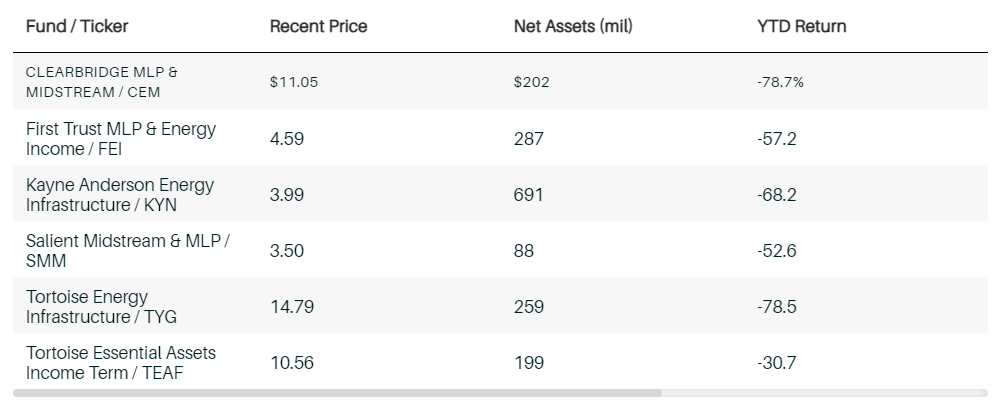Click the YTD Return column header
Image resolution: width=998 pixels, height=410 pixels.
802,26
